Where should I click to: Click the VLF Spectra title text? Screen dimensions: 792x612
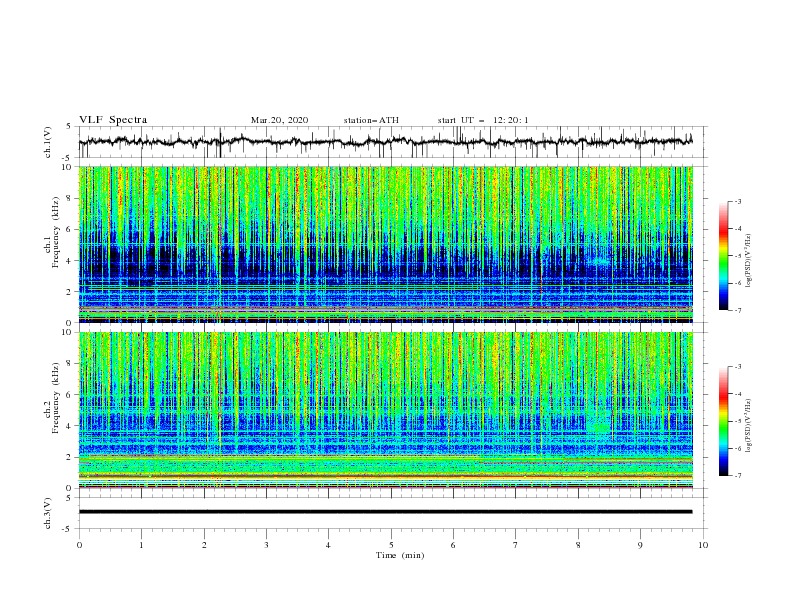pos(113,120)
